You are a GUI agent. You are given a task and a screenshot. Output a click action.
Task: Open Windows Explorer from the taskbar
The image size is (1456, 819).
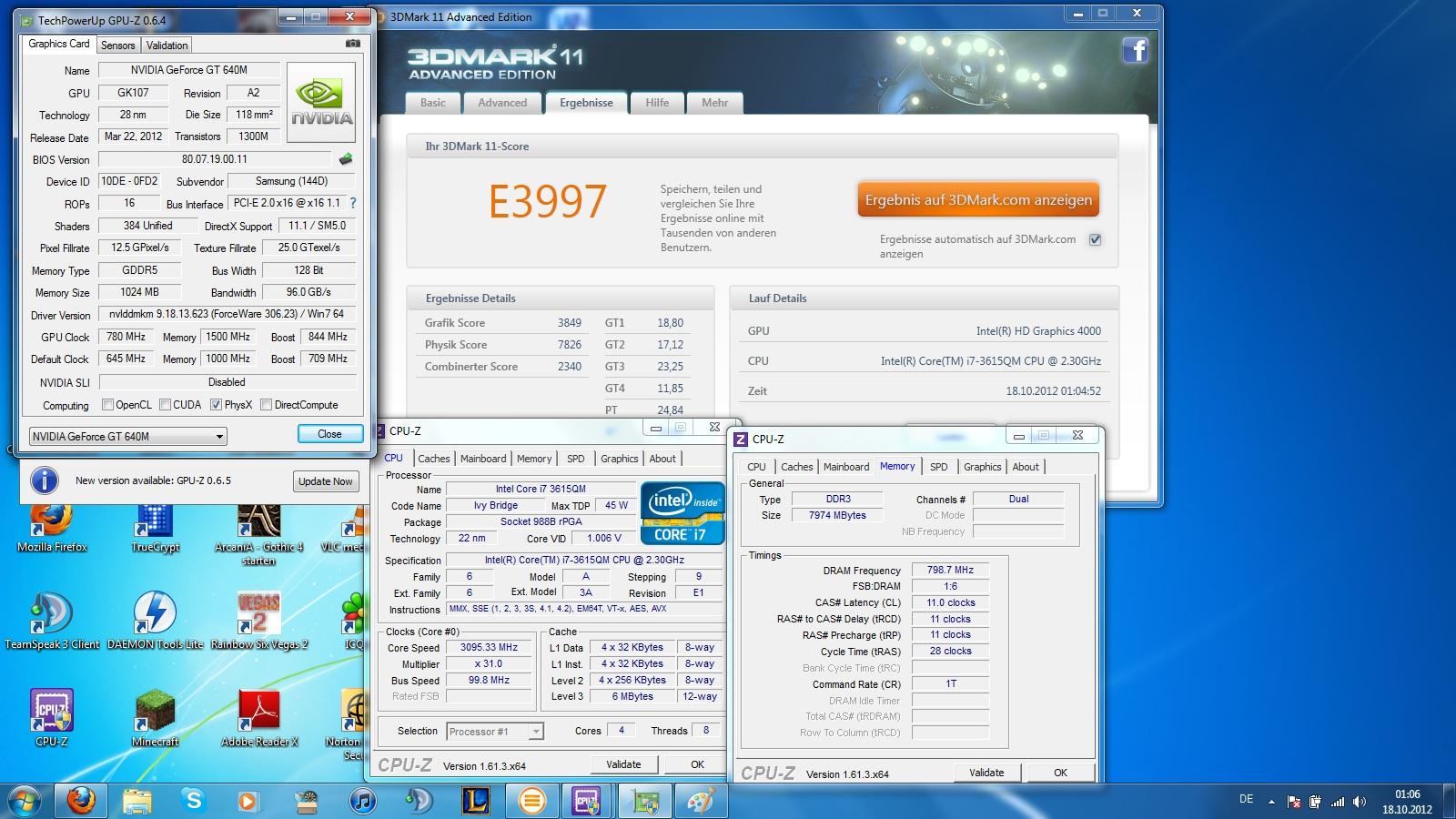[x=137, y=801]
